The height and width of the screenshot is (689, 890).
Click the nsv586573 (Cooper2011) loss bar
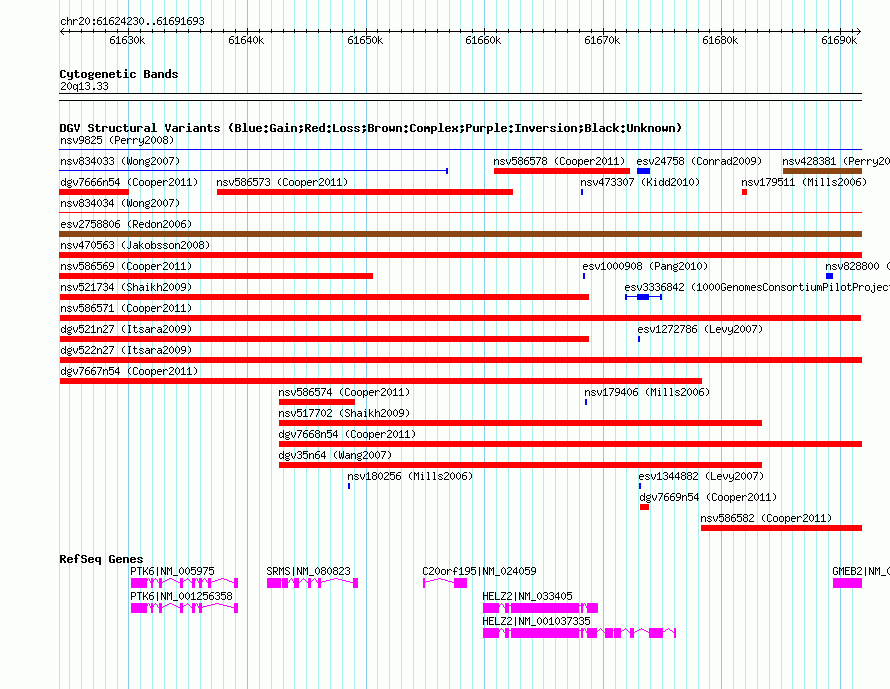point(365,192)
